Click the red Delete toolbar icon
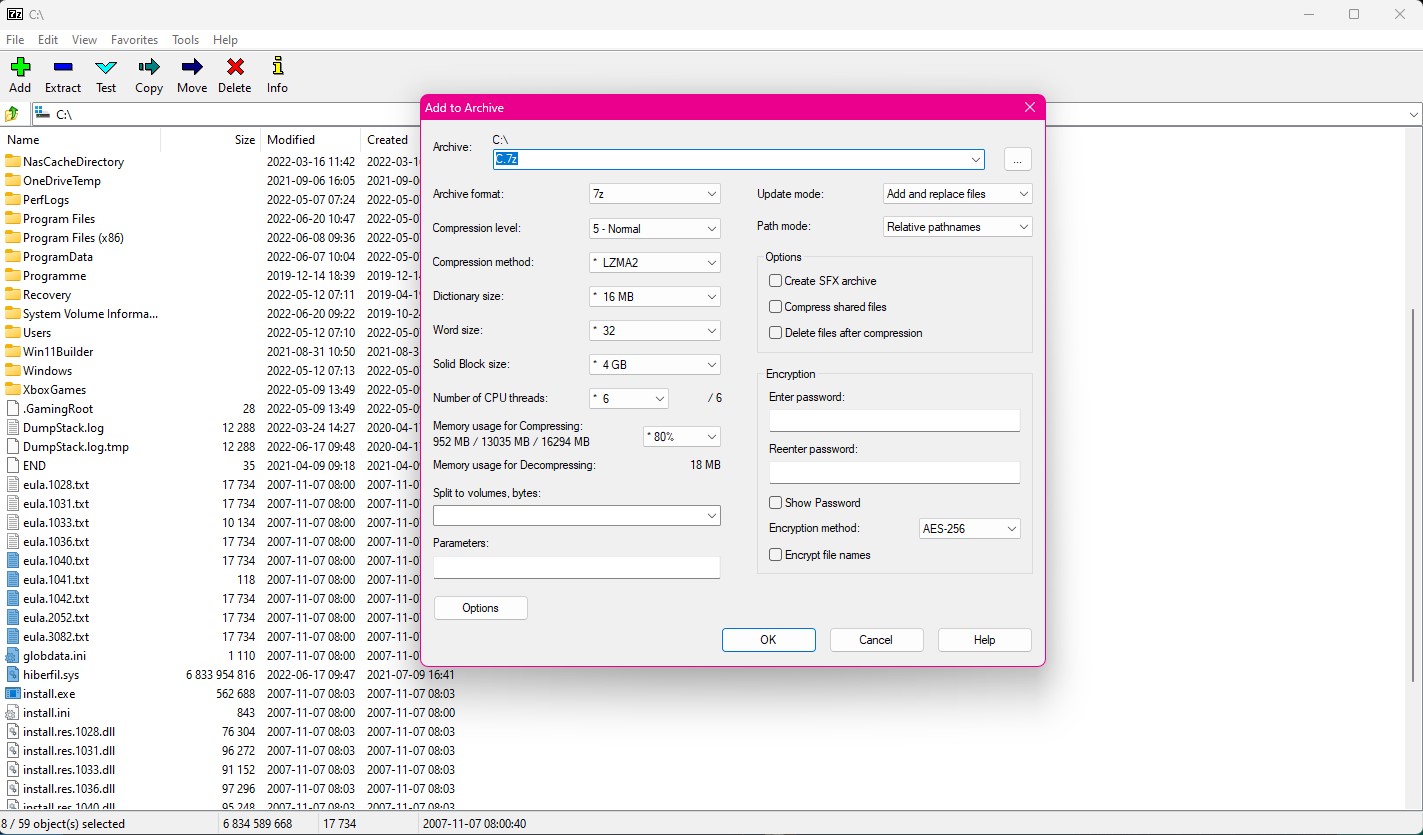Image resolution: width=1423 pixels, height=835 pixels. pos(235,68)
